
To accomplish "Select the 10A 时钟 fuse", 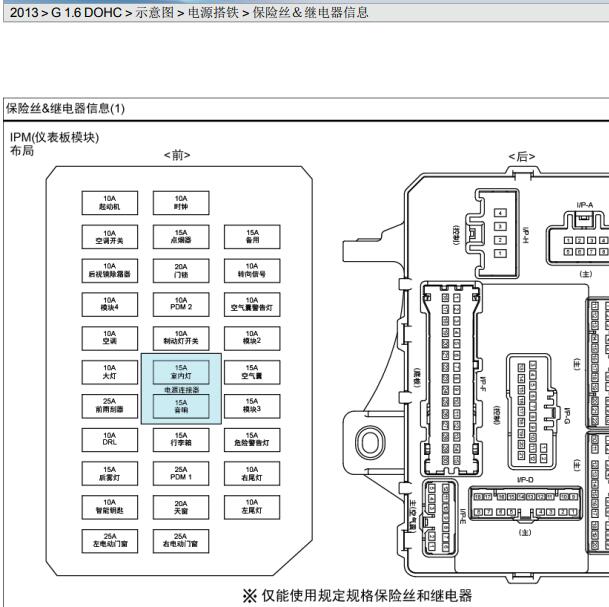I will [181, 203].
